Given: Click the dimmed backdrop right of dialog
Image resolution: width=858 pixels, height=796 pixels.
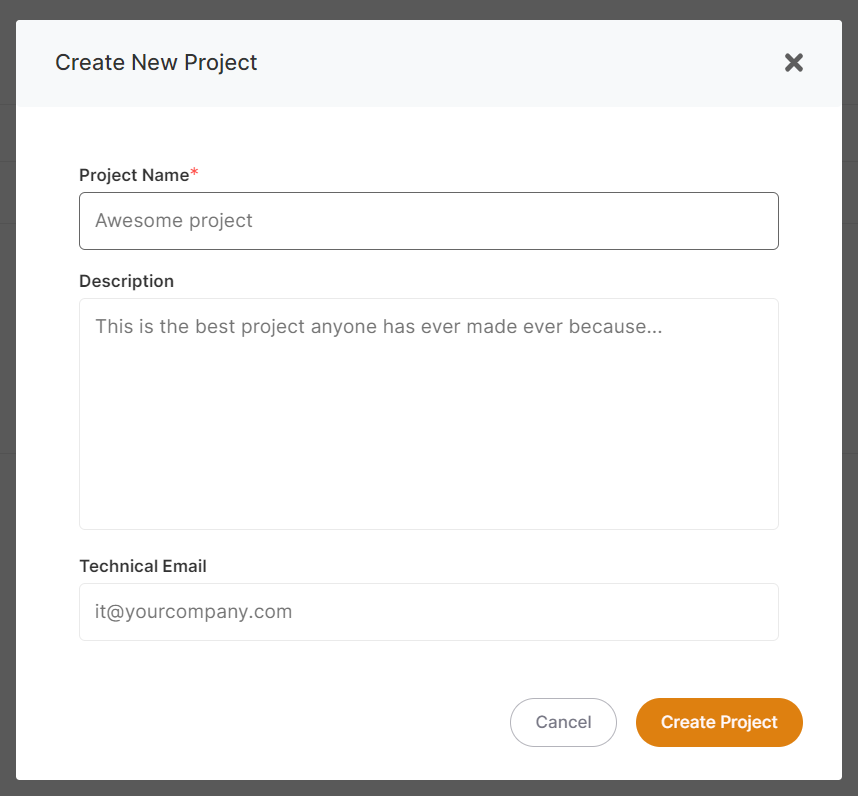Looking at the screenshot, I should click(x=850, y=400).
